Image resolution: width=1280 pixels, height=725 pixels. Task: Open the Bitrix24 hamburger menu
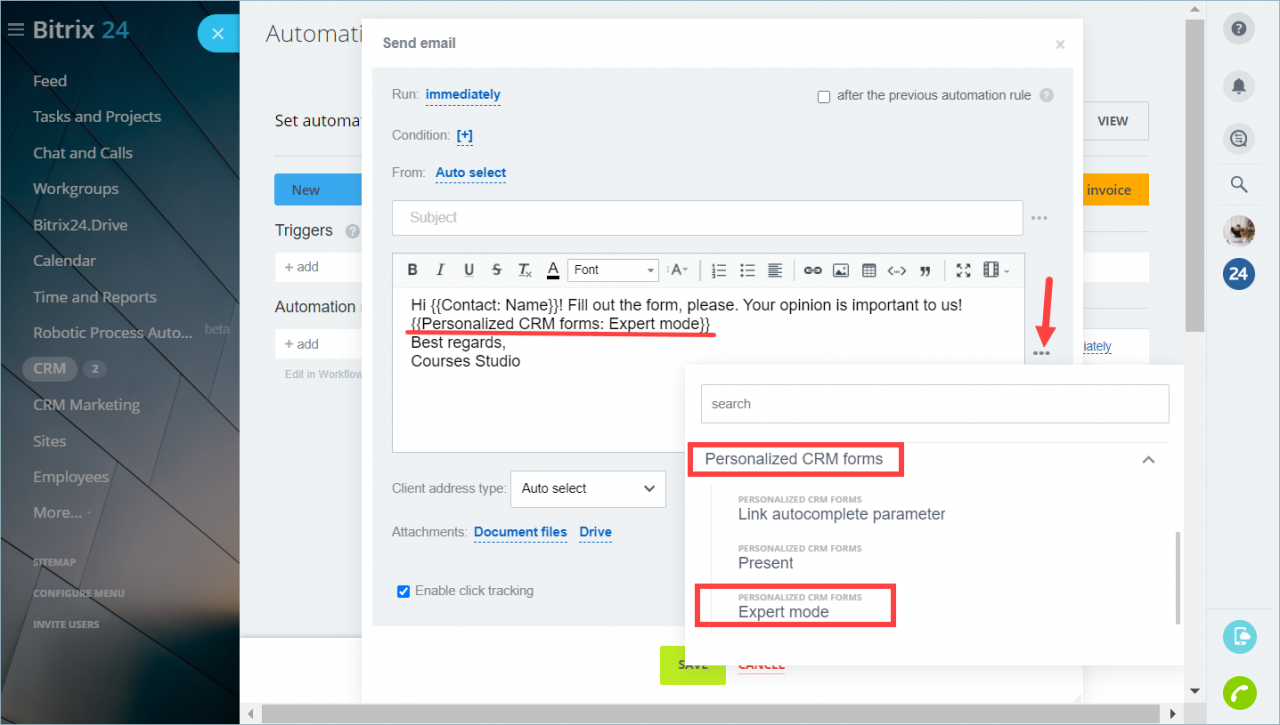15,30
